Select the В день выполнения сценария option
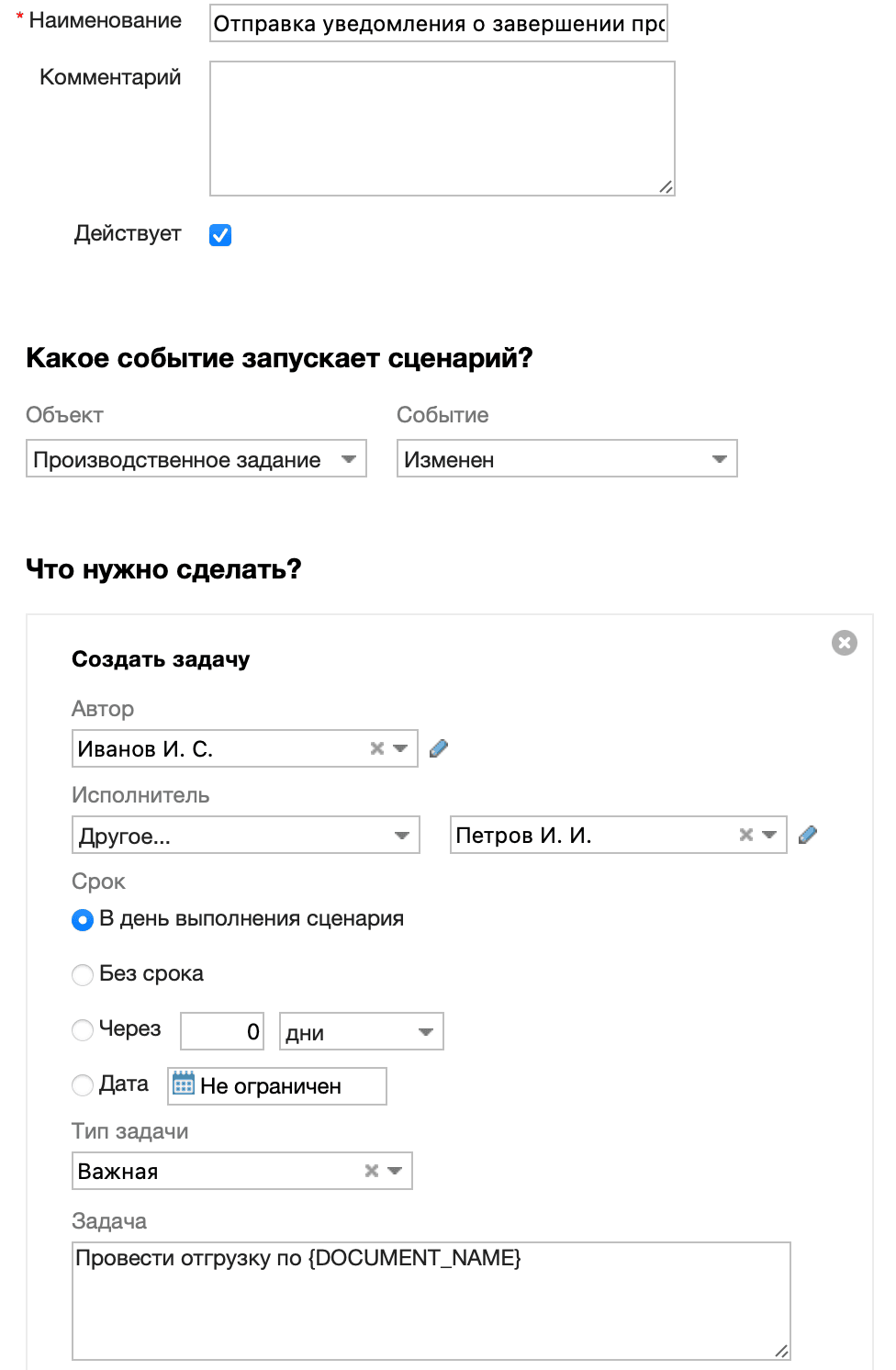The width and height of the screenshot is (896, 1370). click(x=82, y=918)
